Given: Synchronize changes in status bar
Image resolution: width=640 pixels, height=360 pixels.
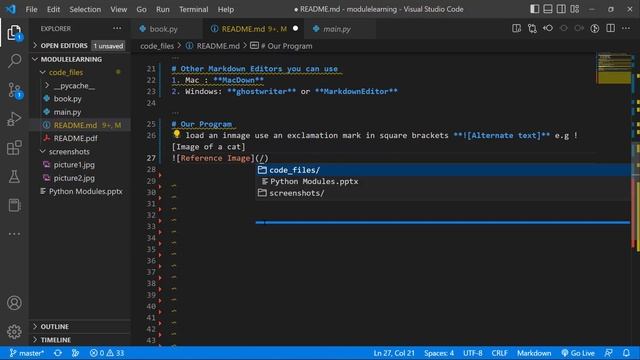Looking at the screenshot, I should pyautogui.click(x=58, y=353).
